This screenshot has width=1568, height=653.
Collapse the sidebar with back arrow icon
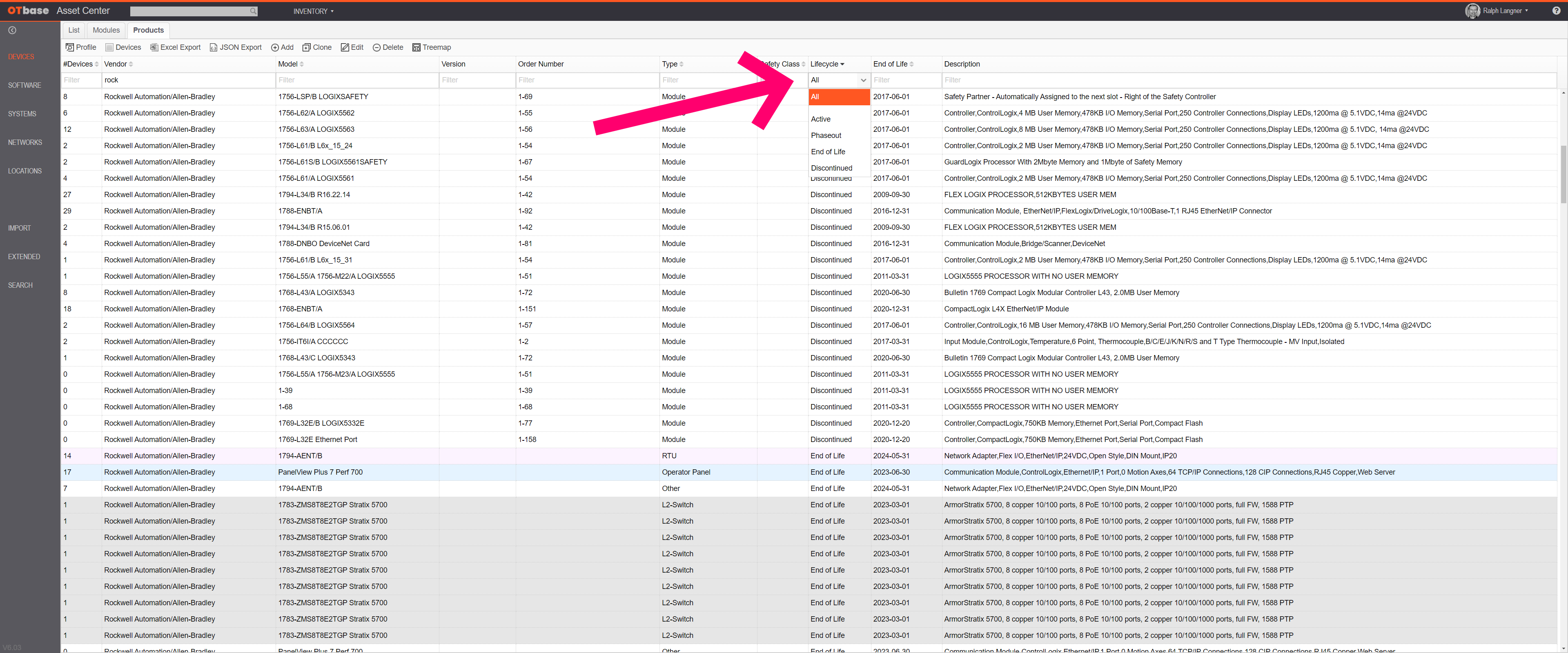[12, 31]
